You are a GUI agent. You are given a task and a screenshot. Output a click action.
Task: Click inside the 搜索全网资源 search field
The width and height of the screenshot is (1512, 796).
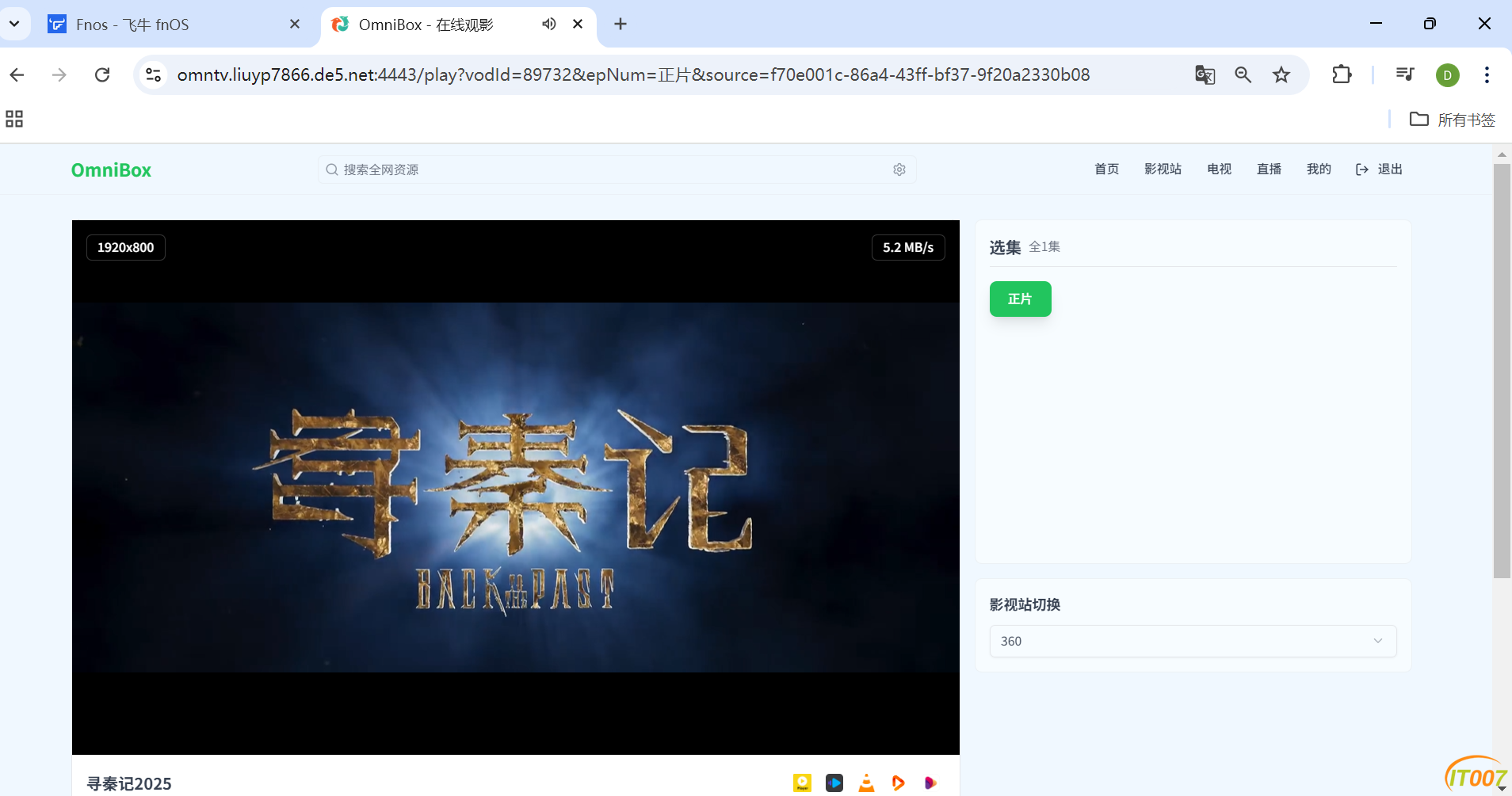coord(555,169)
